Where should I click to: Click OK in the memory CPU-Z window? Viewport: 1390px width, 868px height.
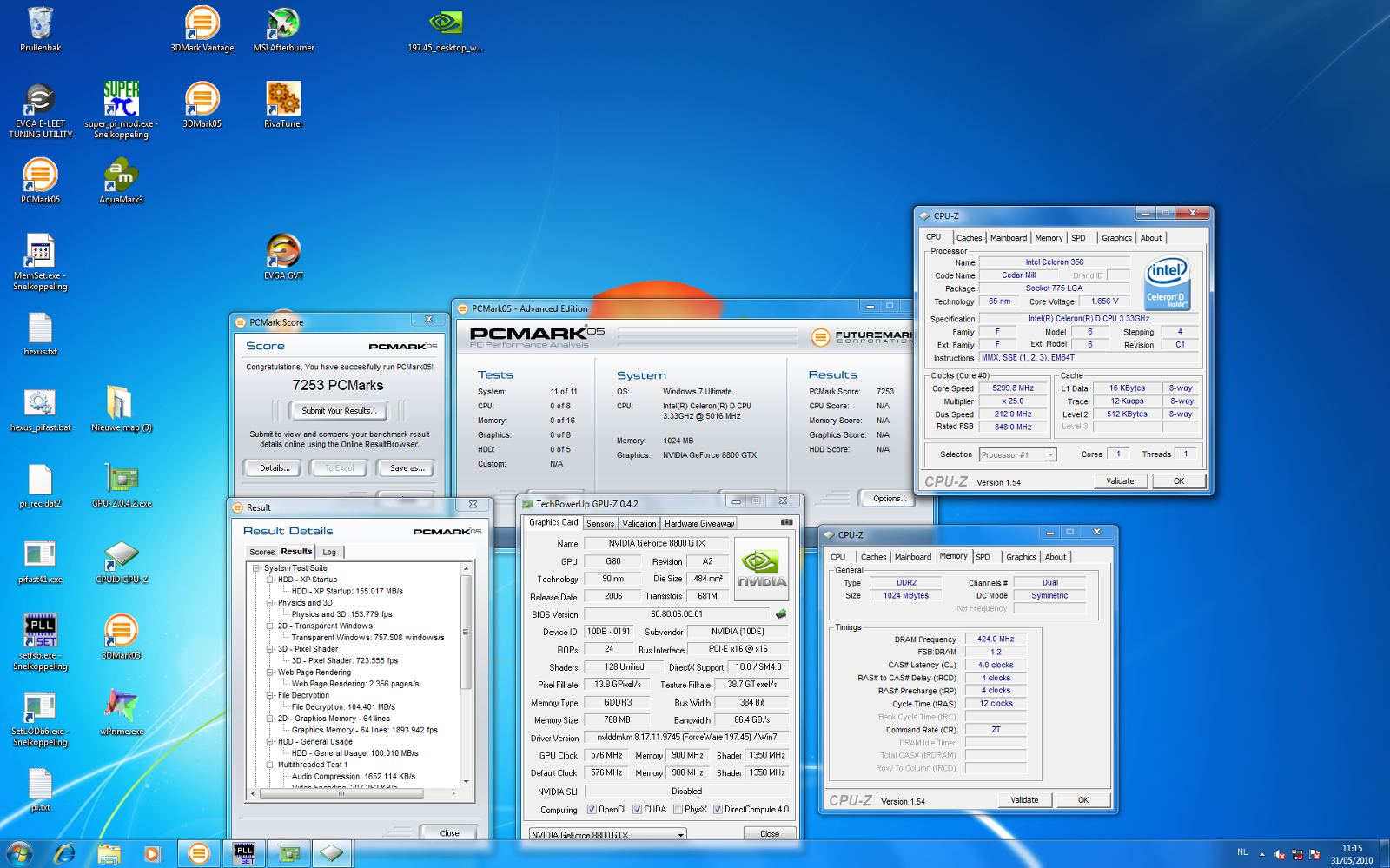tap(1083, 800)
